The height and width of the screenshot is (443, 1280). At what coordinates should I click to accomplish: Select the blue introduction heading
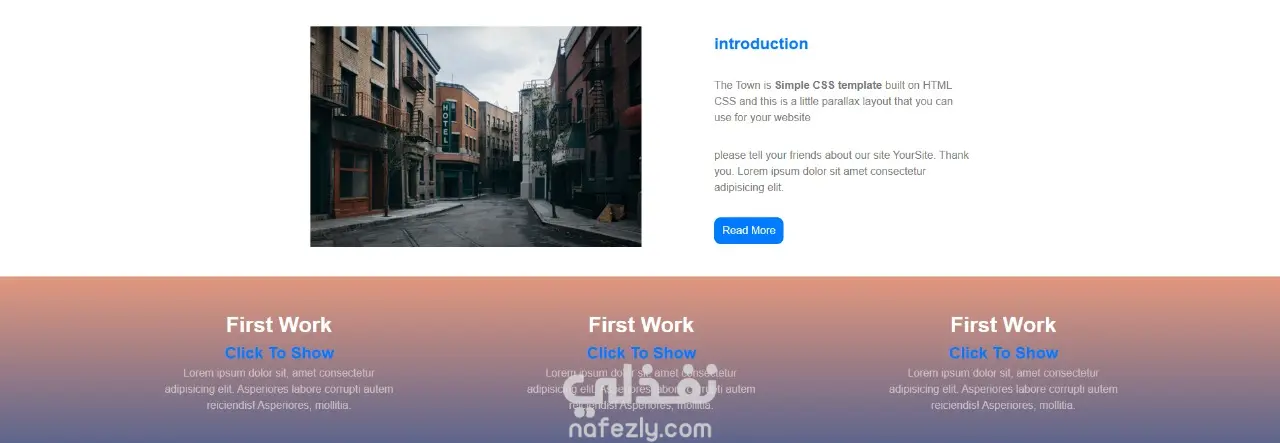point(761,44)
